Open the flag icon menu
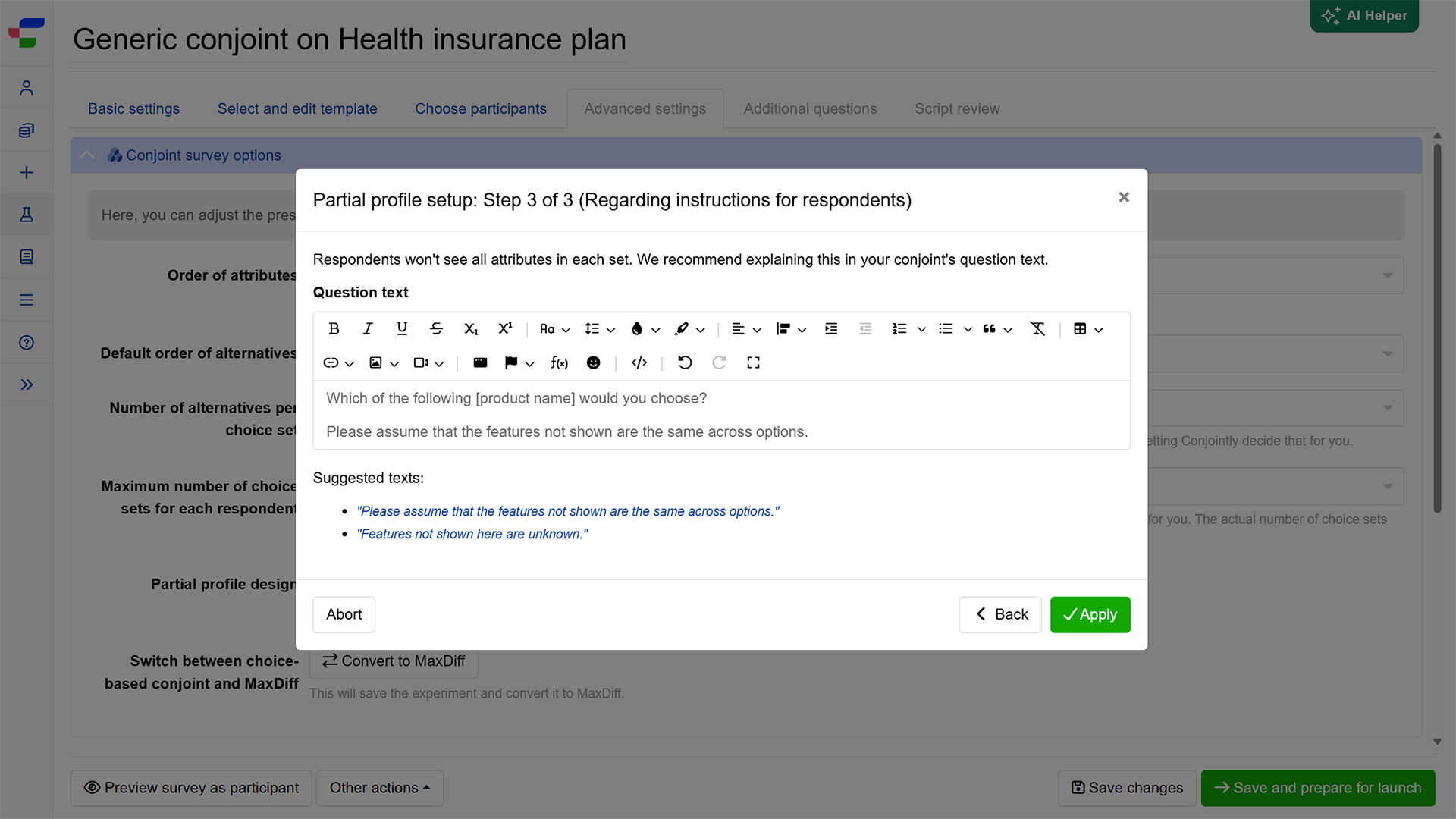Viewport: 1456px width, 819px height. tap(519, 362)
